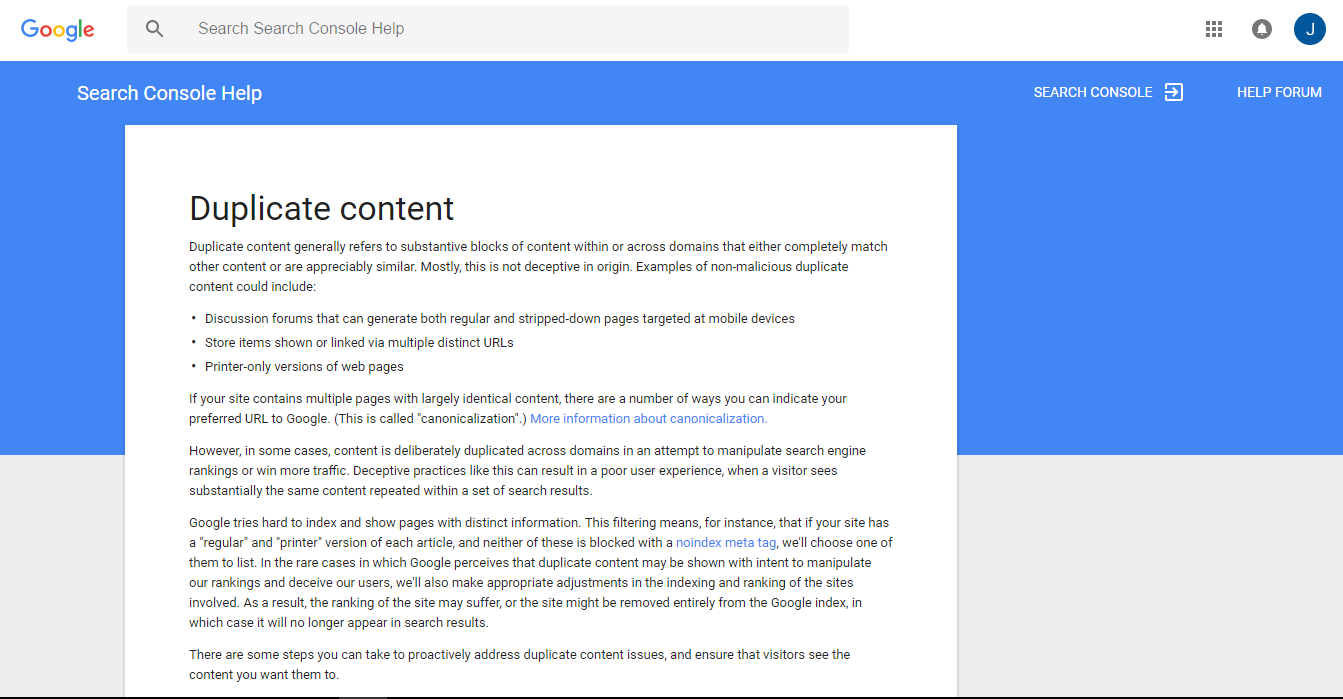
Task: Open the HELP FORUM link
Action: click(1279, 92)
